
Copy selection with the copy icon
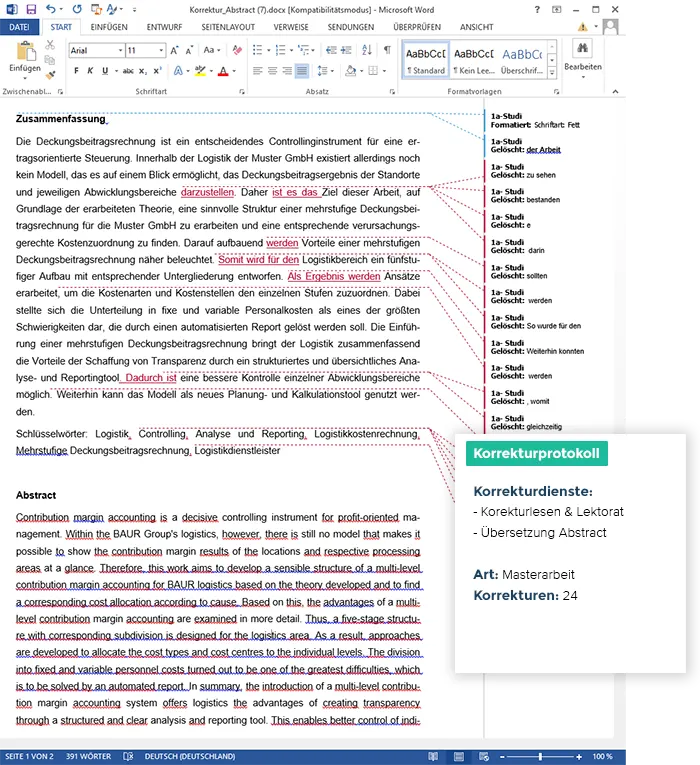coord(50,60)
